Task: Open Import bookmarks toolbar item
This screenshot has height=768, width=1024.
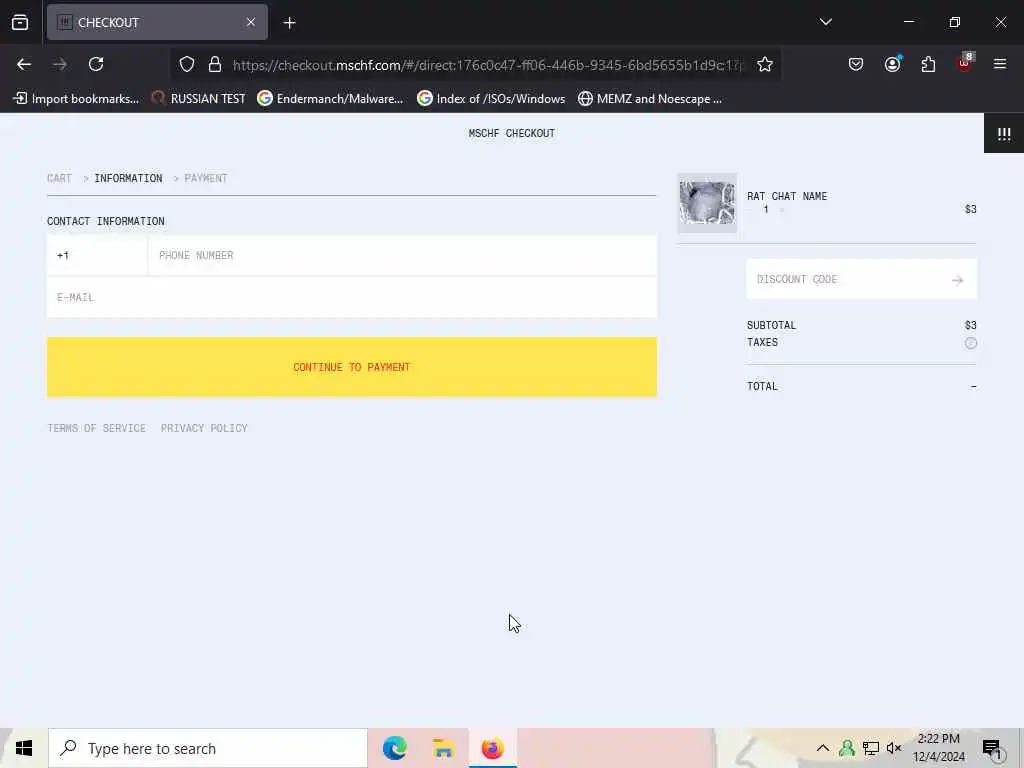Action: [x=76, y=99]
